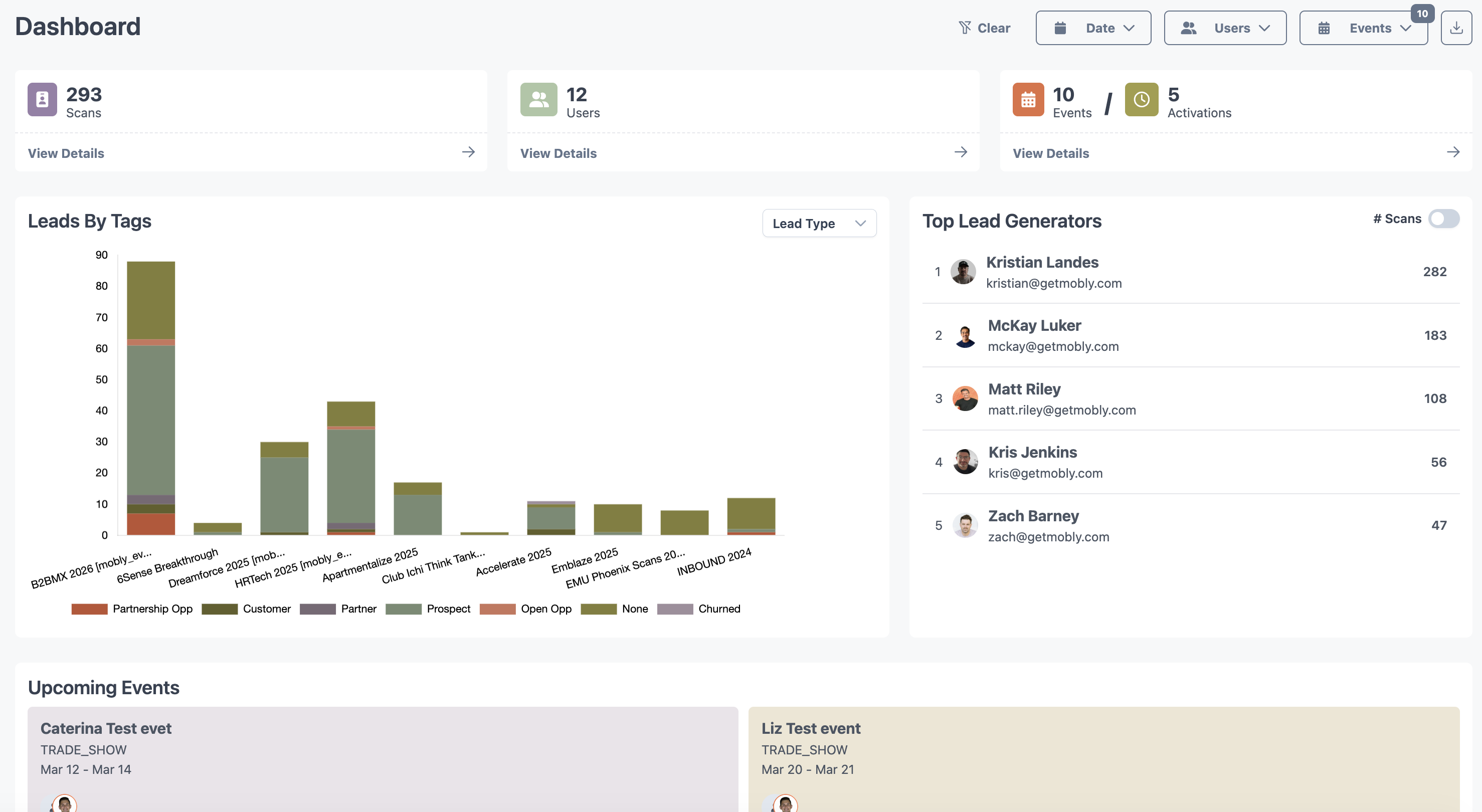Select Kristian Landes in lead generators
Image resolution: width=1482 pixels, height=812 pixels.
[x=1042, y=262]
